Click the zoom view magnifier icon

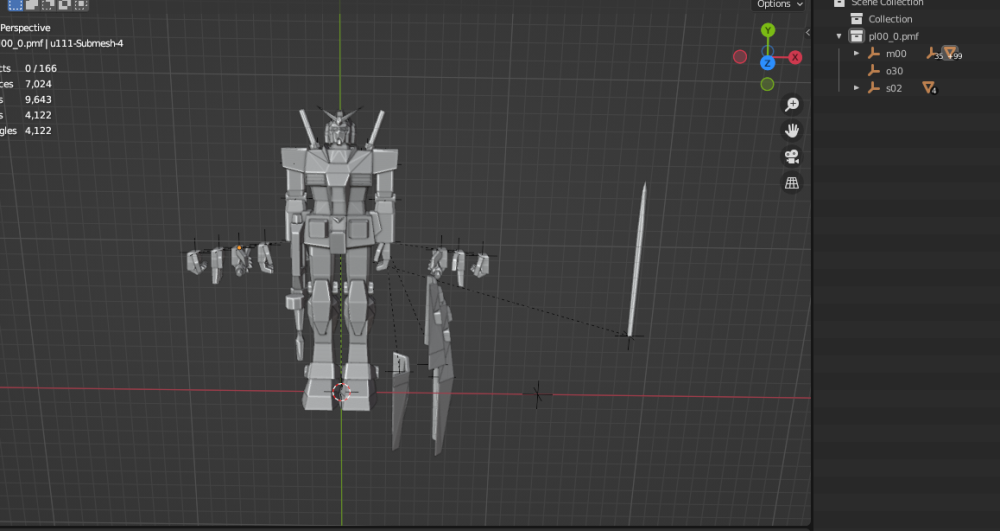tap(792, 104)
